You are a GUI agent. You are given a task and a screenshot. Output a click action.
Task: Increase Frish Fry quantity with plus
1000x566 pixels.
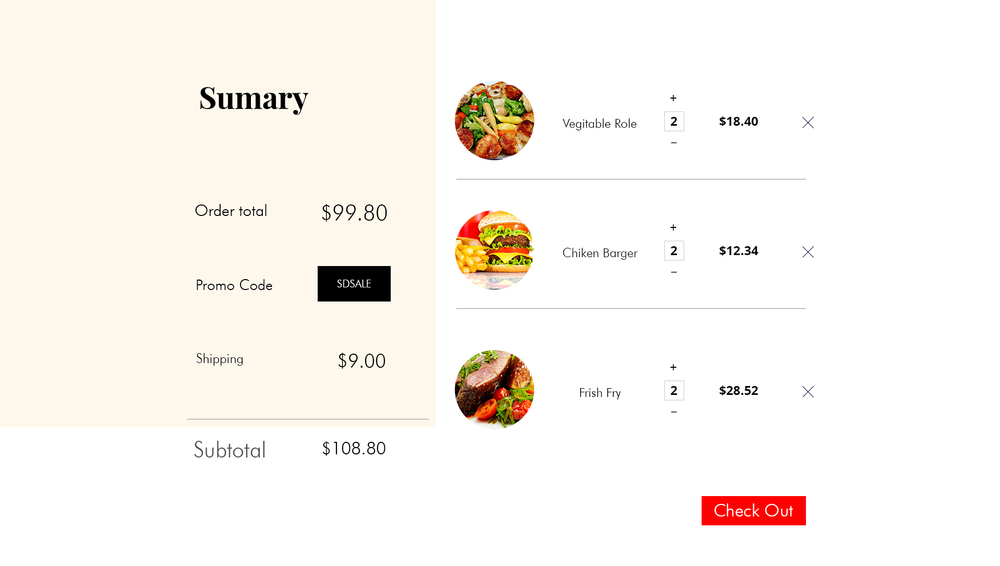(673, 368)
